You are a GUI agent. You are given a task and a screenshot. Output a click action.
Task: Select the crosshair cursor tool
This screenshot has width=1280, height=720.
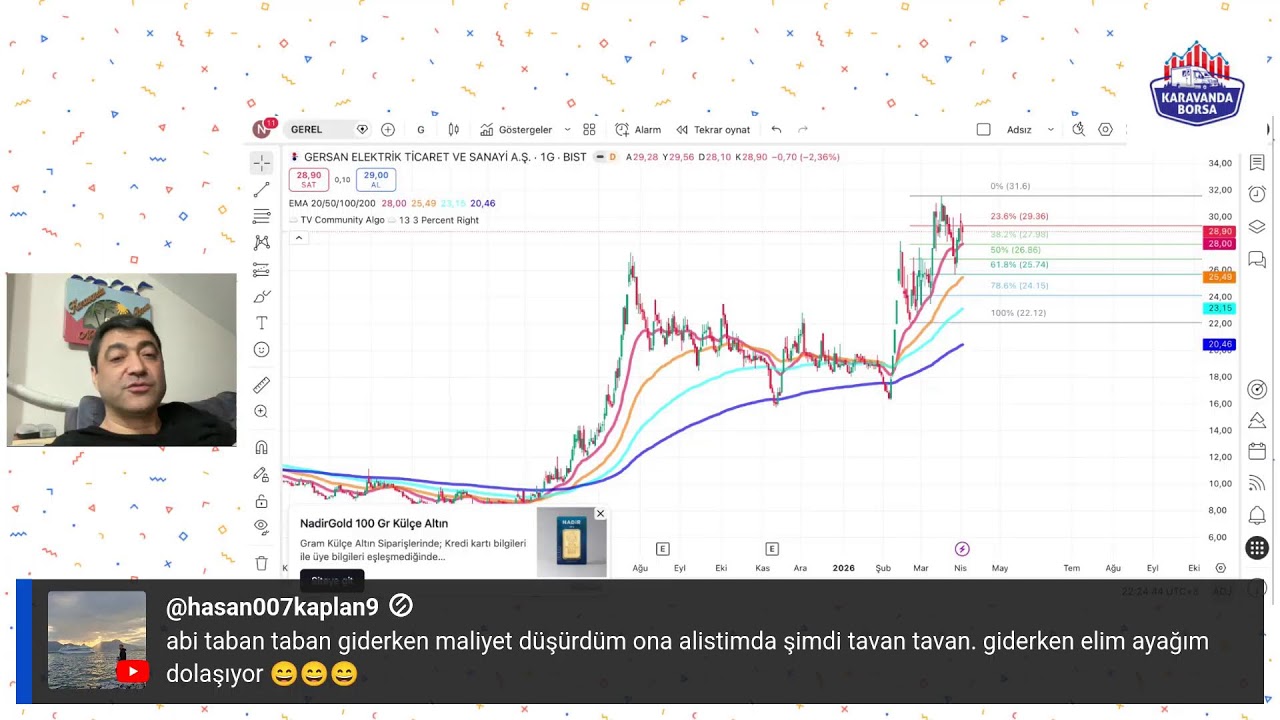tap(261, 163)
